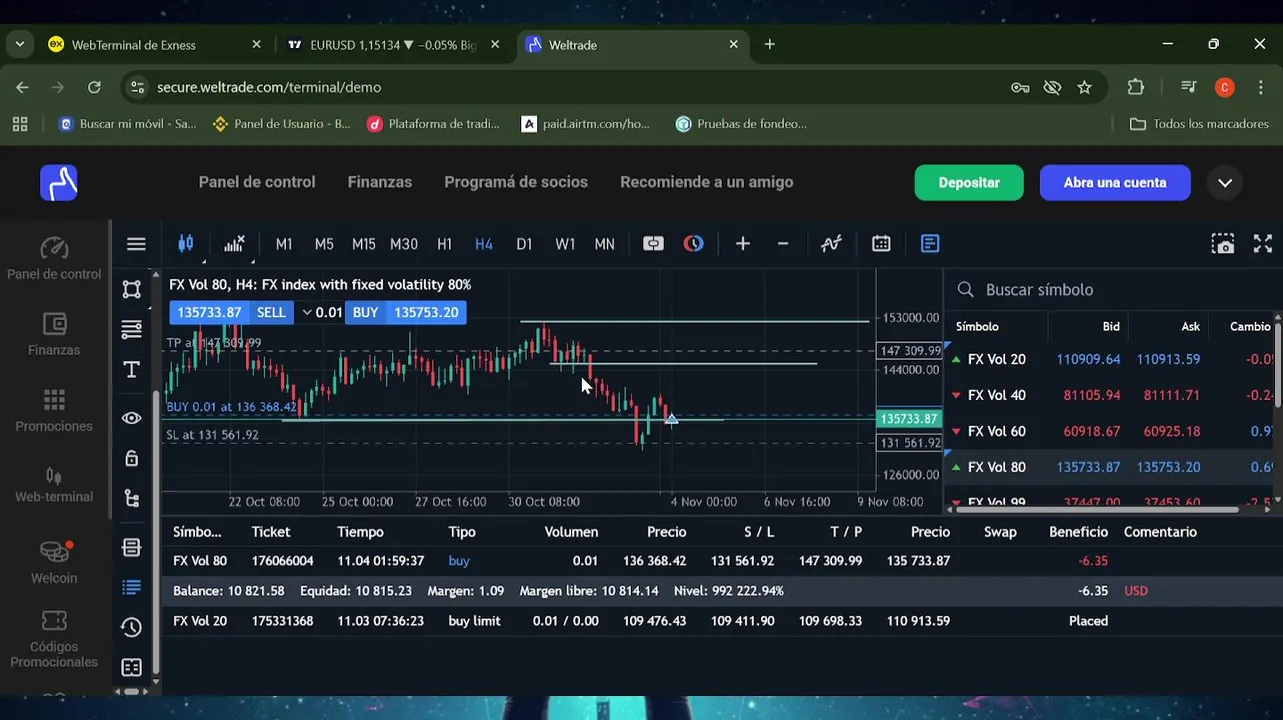Open Finanzas in the left sidebar
This screenshot has width=1283, height=720.
[54, 334]
